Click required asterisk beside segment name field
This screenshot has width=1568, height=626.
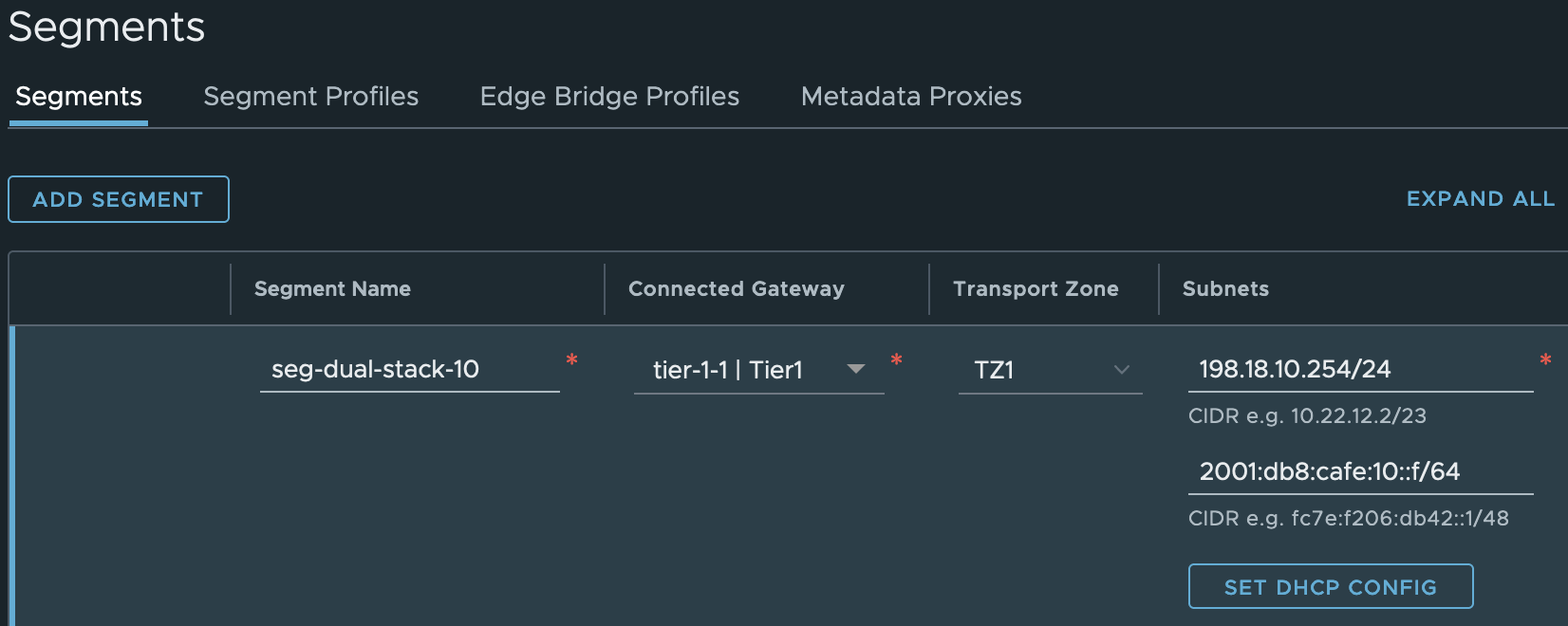pos(571,359)
